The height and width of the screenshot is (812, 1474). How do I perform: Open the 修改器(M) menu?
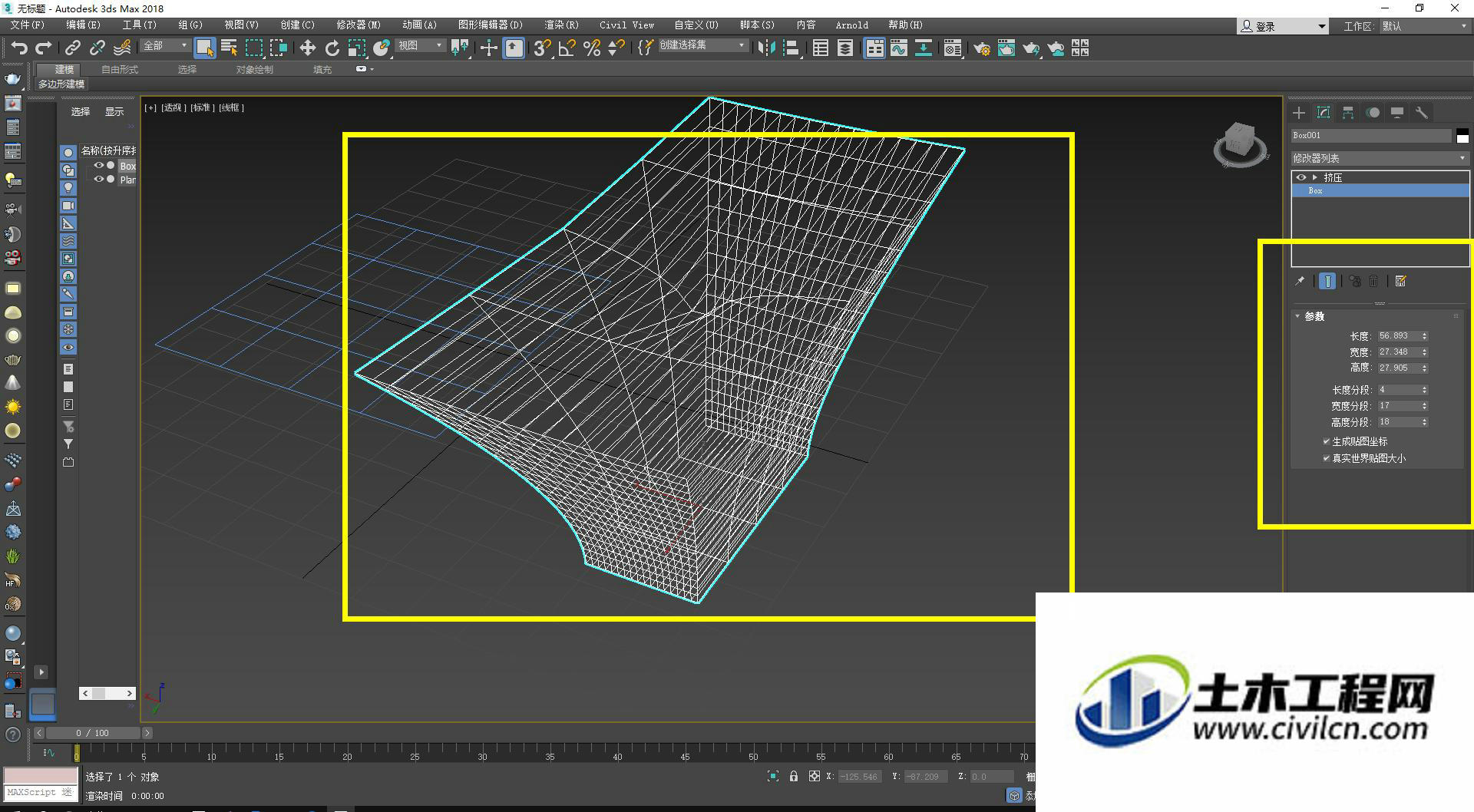[x=358, y=25]
